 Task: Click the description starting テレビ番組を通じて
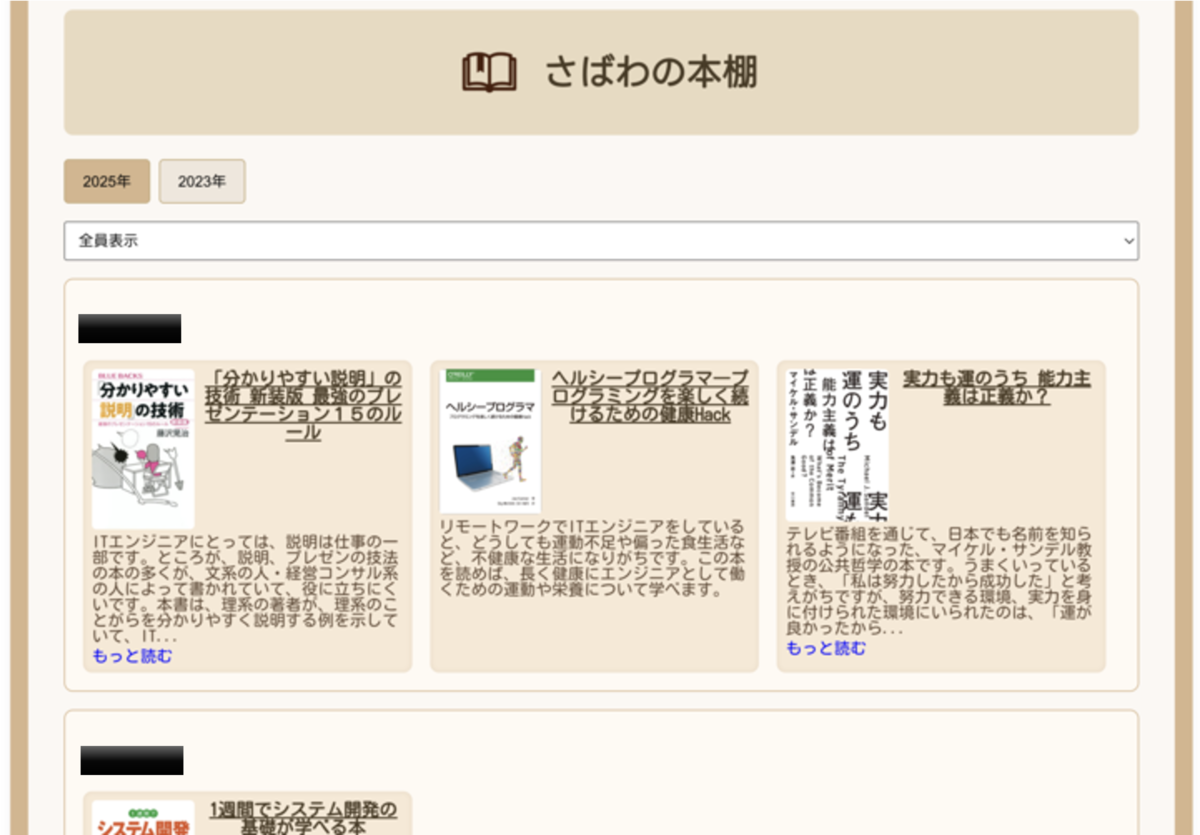pyautogui.click(x=941, y=582)
